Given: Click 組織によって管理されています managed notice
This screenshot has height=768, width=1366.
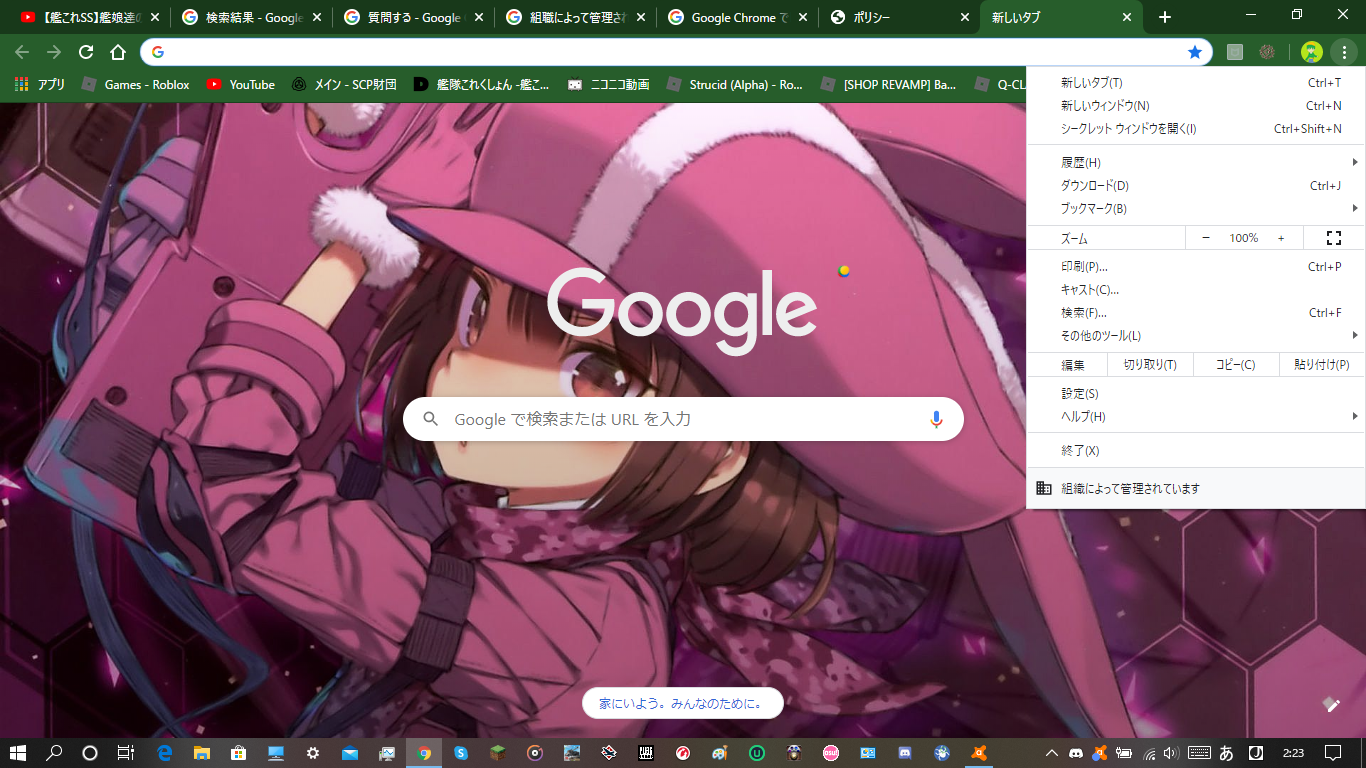Looking at the screenshot, I should click(1196, 488).
